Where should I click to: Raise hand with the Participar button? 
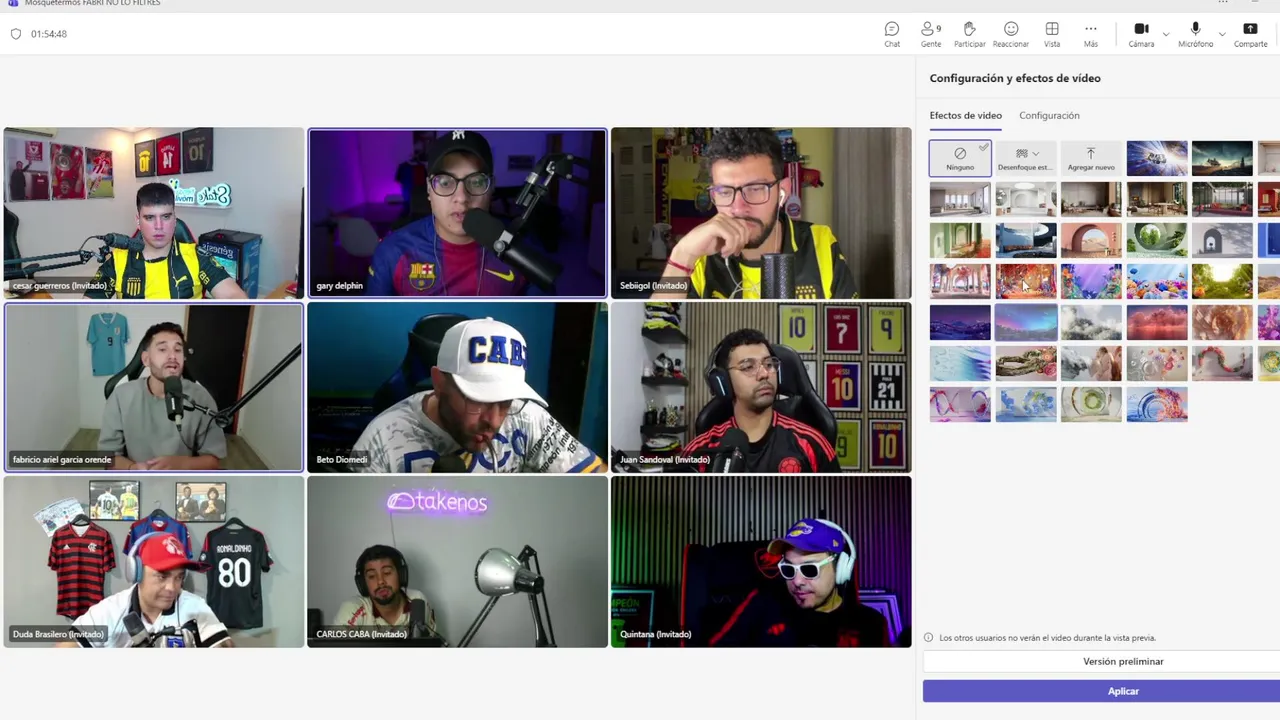point(969,34)
